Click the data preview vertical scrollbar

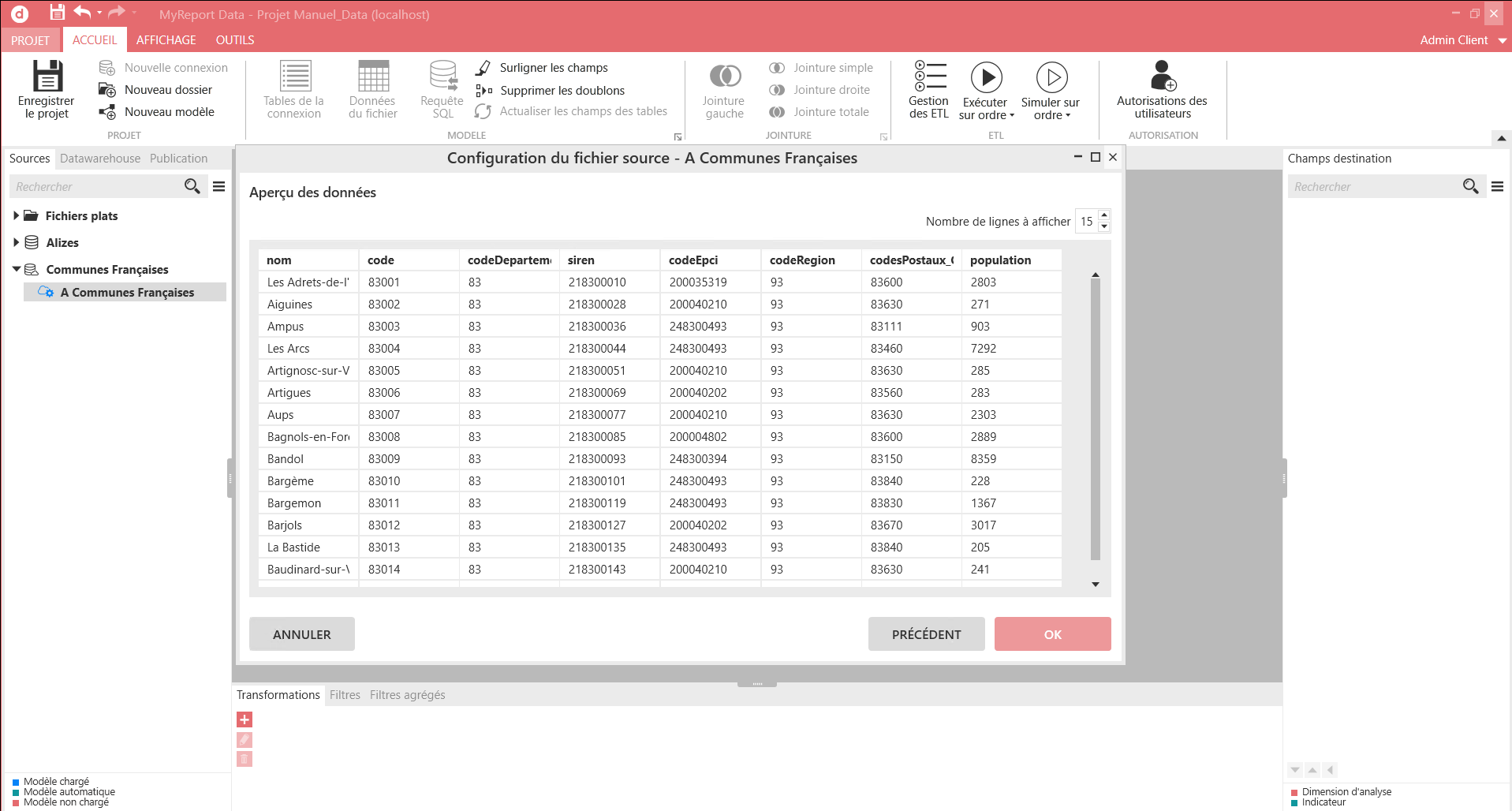[x=1095, y=418]
